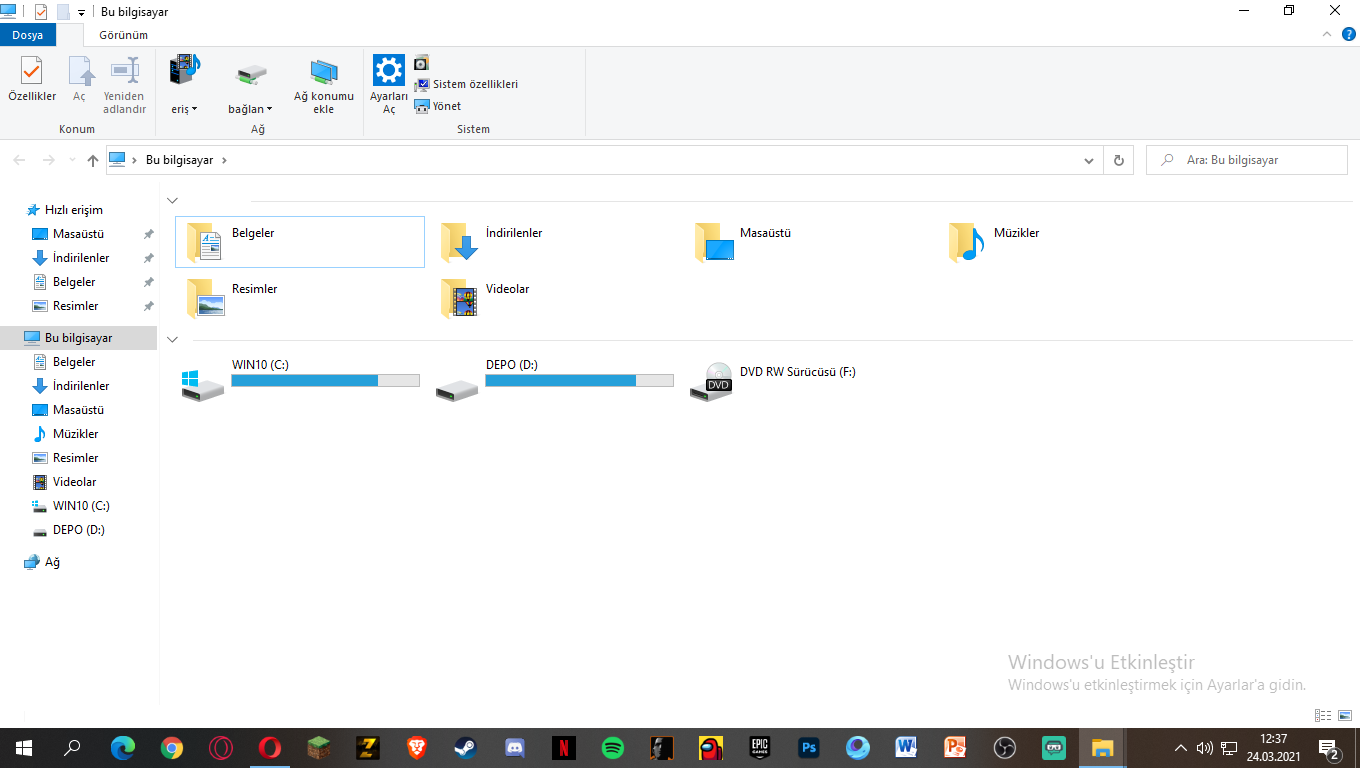1360x768 pixels.
Task: Select Bu bilgisayar in the navigation pane
Action: point(78,338)
